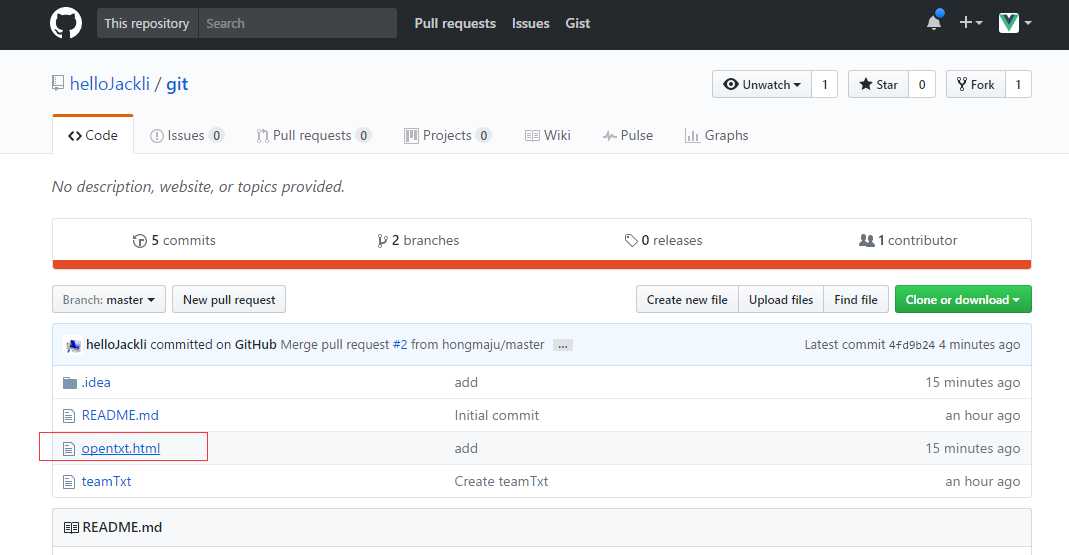This screenshot has height=555, width=1069.
Task: Click the teamTxt file icon
Action: coord(69,481)
